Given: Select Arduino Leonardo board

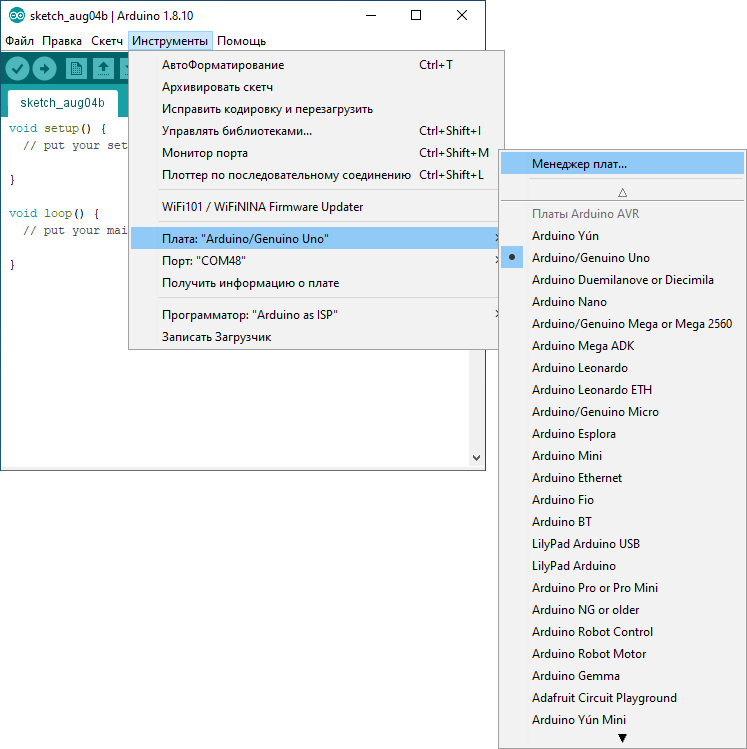Looking at the screenshot, I should pos(622,368).
